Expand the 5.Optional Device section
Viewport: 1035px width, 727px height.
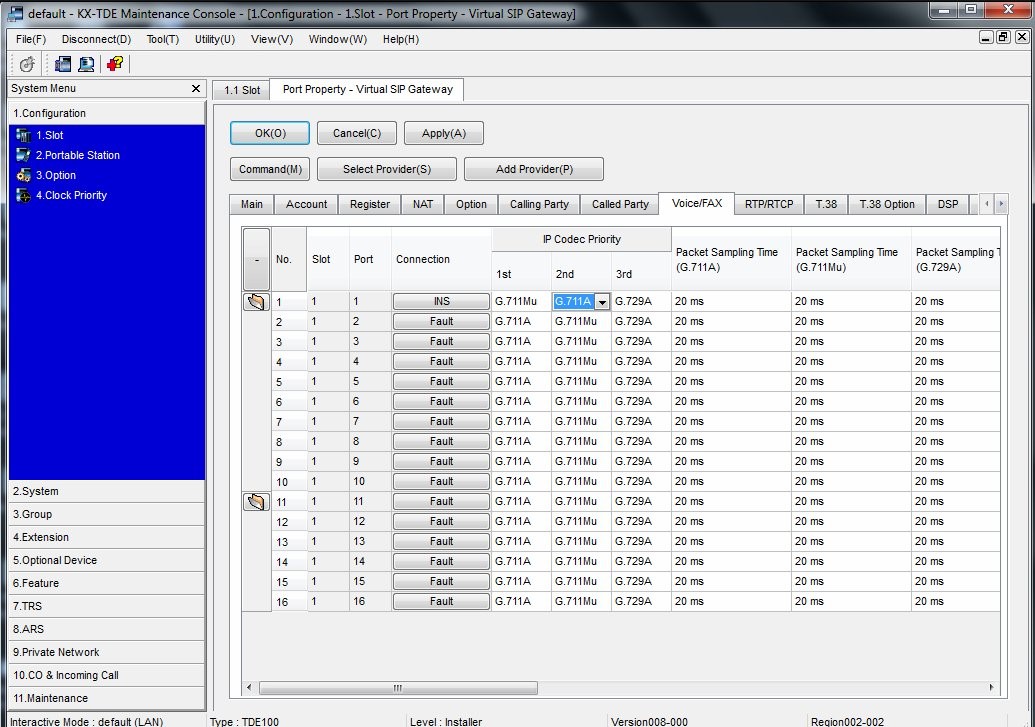click(107, 560)
